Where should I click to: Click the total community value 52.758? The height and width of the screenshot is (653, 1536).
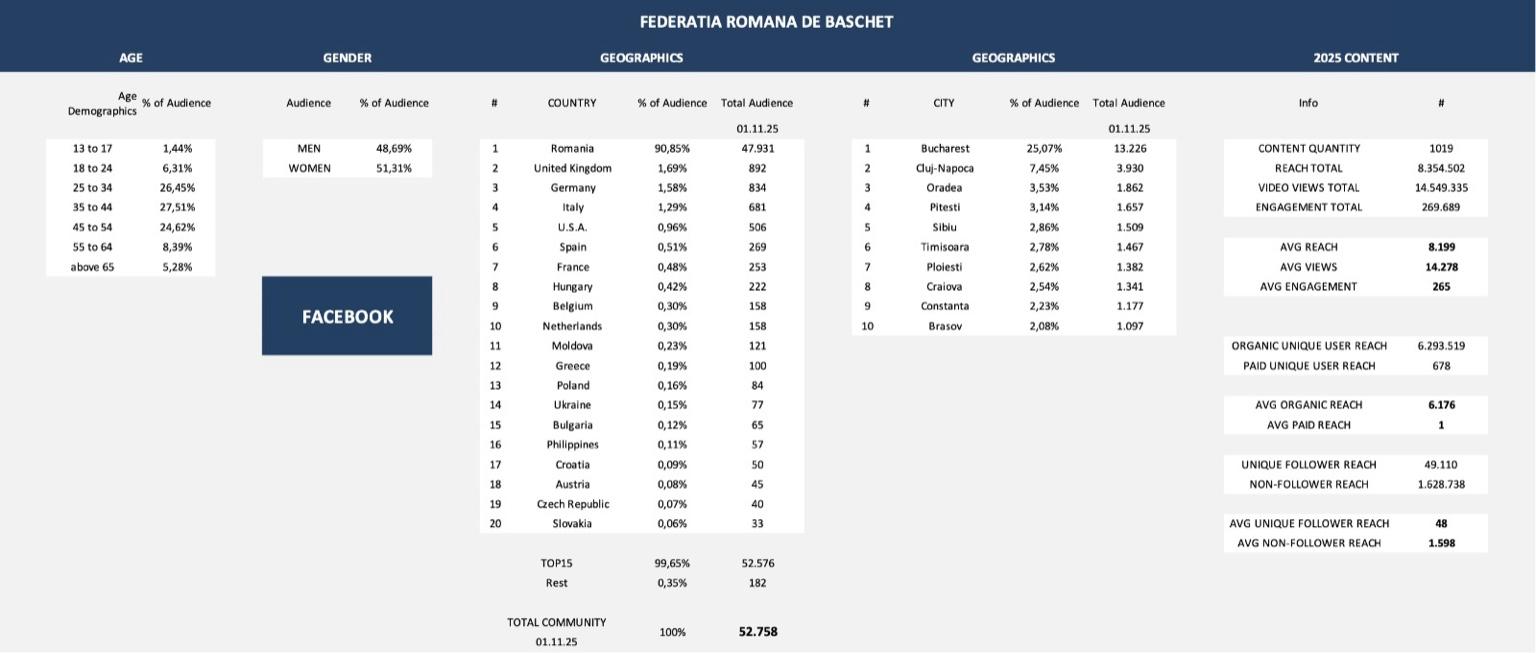tap(758, 631)
